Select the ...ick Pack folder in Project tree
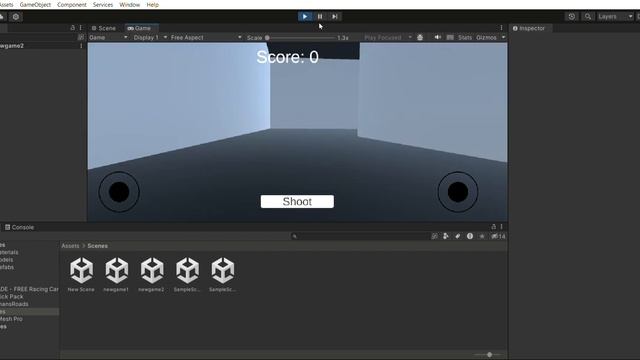 [x=11, y=297]
